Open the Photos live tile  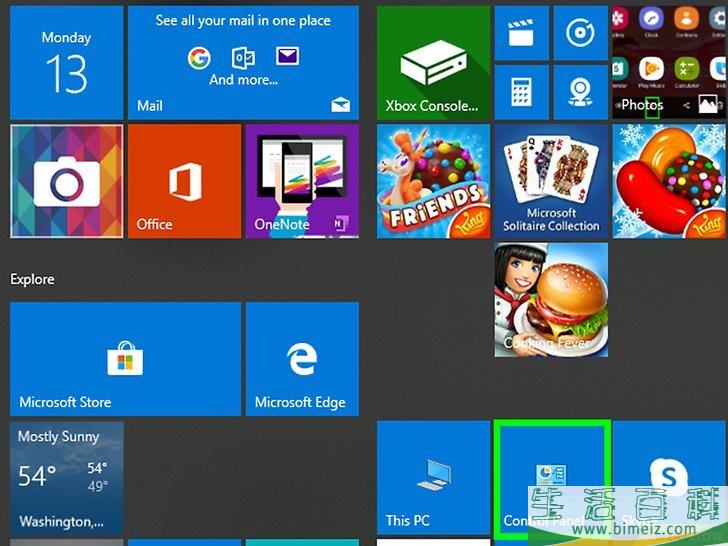[x=669, y=62]
